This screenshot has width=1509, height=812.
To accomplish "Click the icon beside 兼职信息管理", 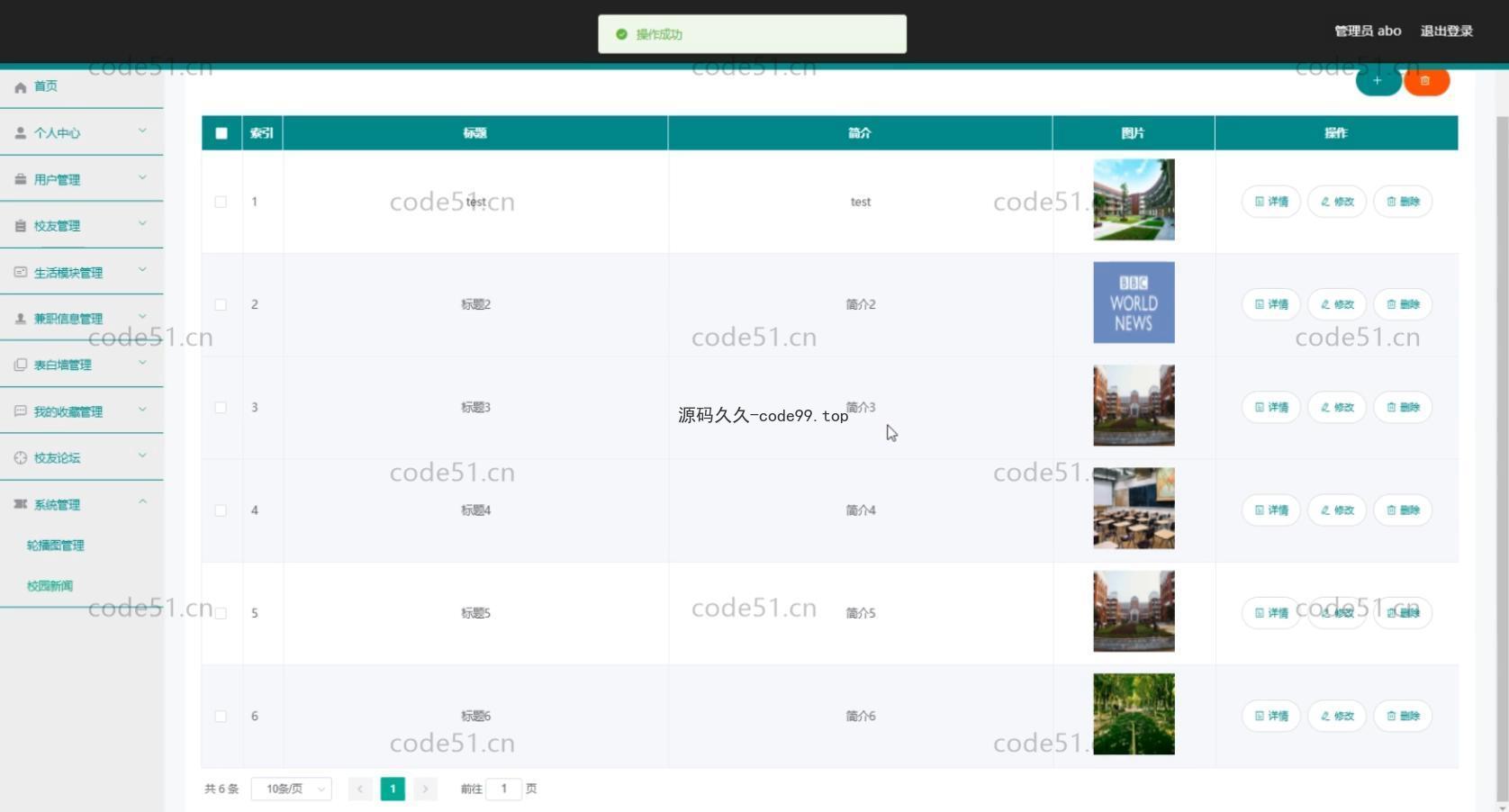I will (21, 319).
